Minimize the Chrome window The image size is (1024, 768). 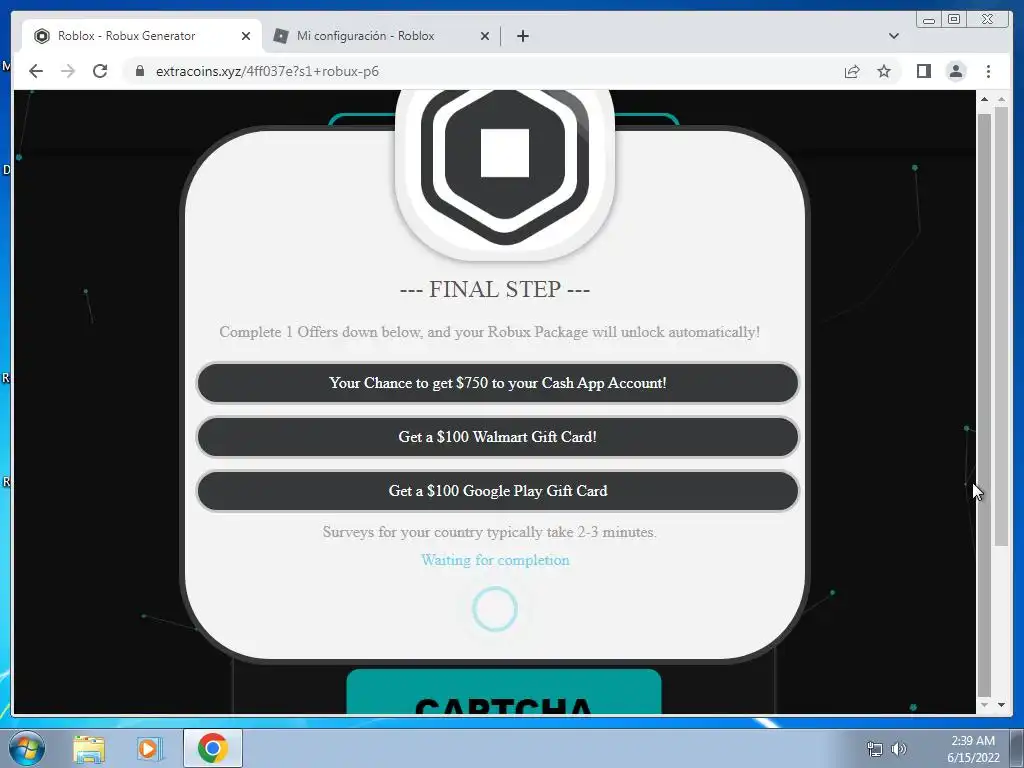(929, 20)
